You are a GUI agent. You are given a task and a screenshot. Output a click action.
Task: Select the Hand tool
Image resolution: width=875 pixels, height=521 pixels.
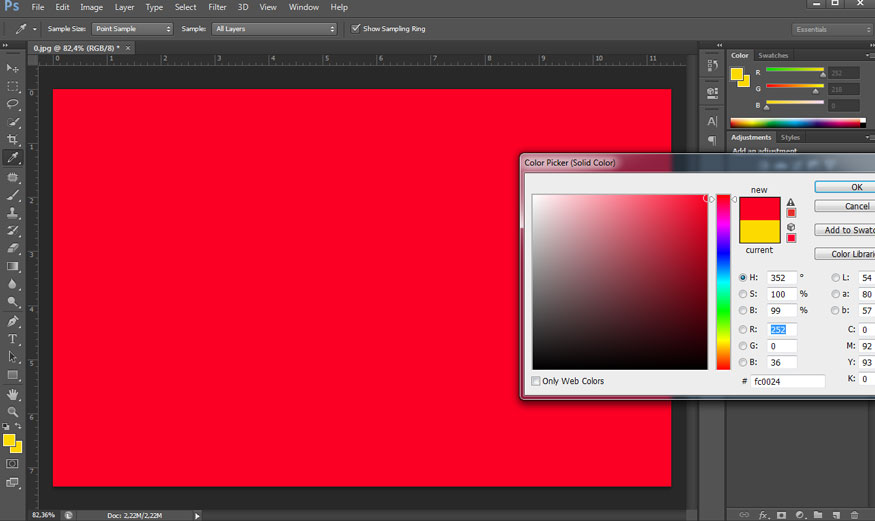pyautogui.click(x=13, y=394)
